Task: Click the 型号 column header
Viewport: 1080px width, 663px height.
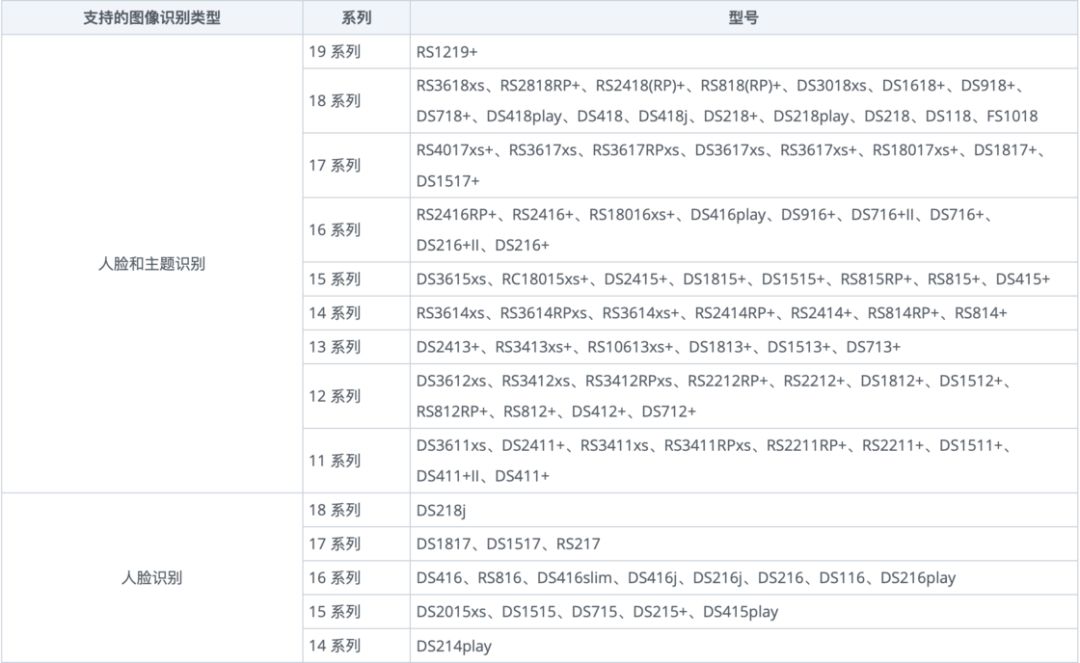Action: [x=744, y=19]
